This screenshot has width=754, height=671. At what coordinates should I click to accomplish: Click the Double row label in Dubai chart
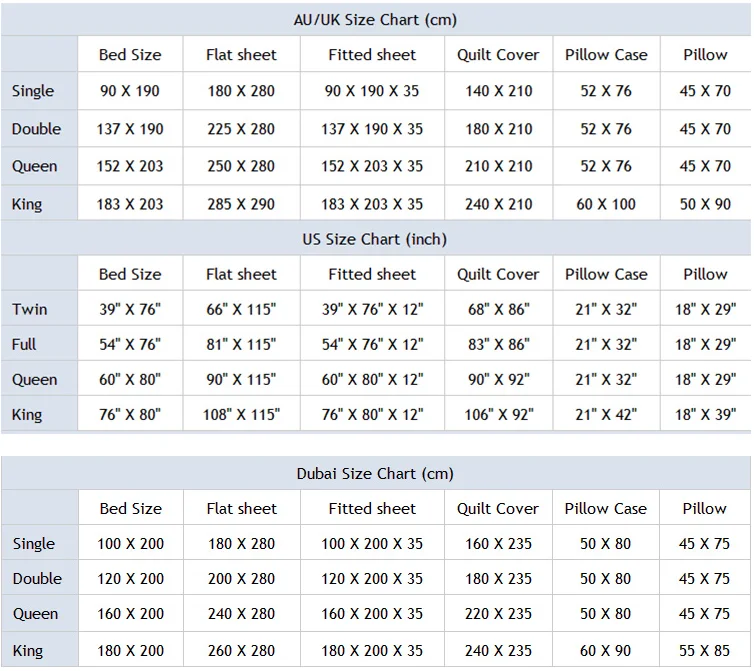pyautogui.click(x=37, y=579)
